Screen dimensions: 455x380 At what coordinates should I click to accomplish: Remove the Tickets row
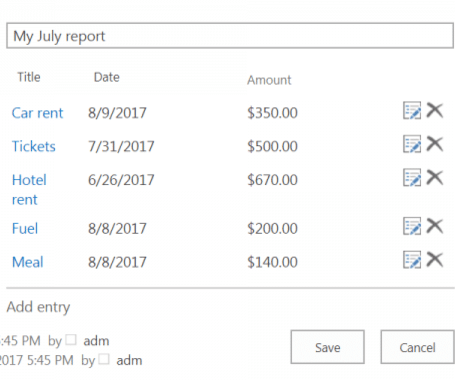tap(435, 144)
